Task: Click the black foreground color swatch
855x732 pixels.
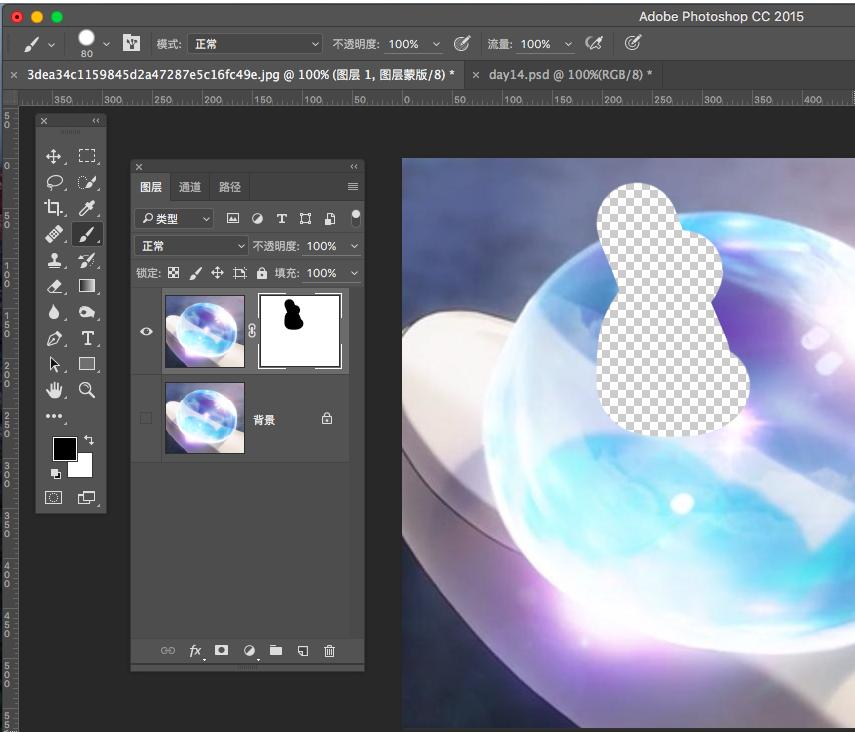Action: (x=65, y=449)
